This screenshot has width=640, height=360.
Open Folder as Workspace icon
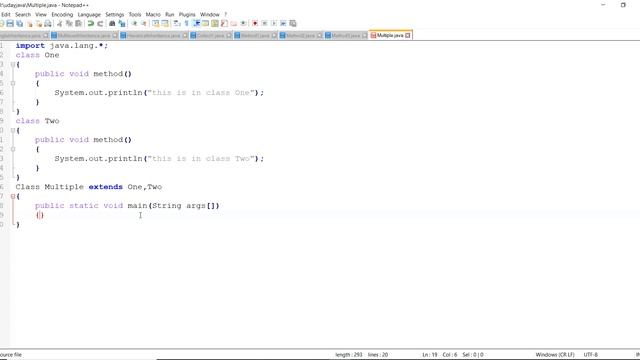[233, 24]
